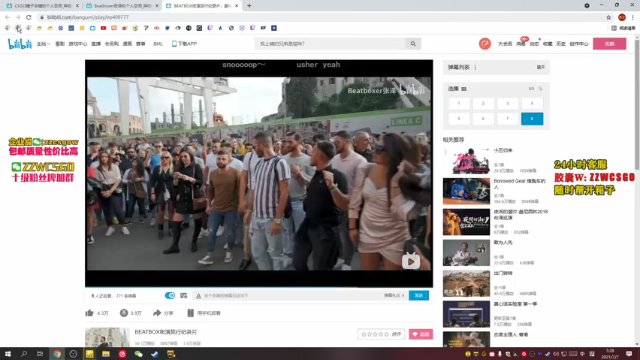Open 会员购 nav item
This screenshot has height=360, width=640.
(111, 44)
